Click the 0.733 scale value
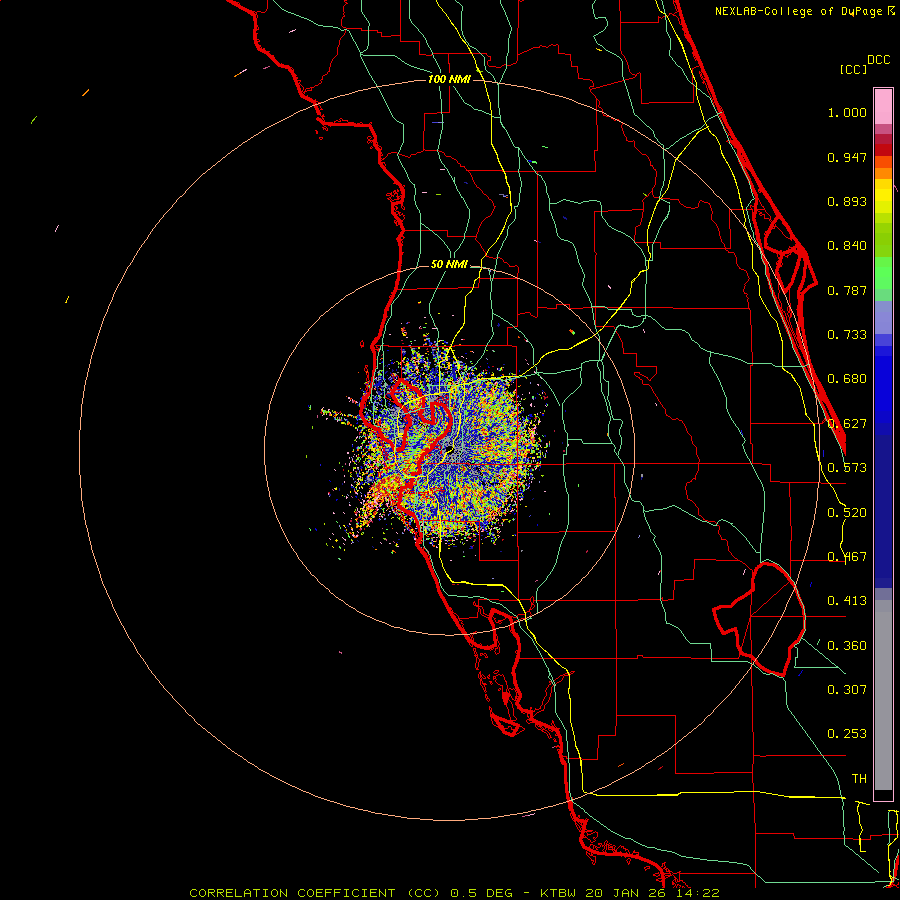Image resolution: width=900 pixels, height=900 pixels. pos(847,335)
